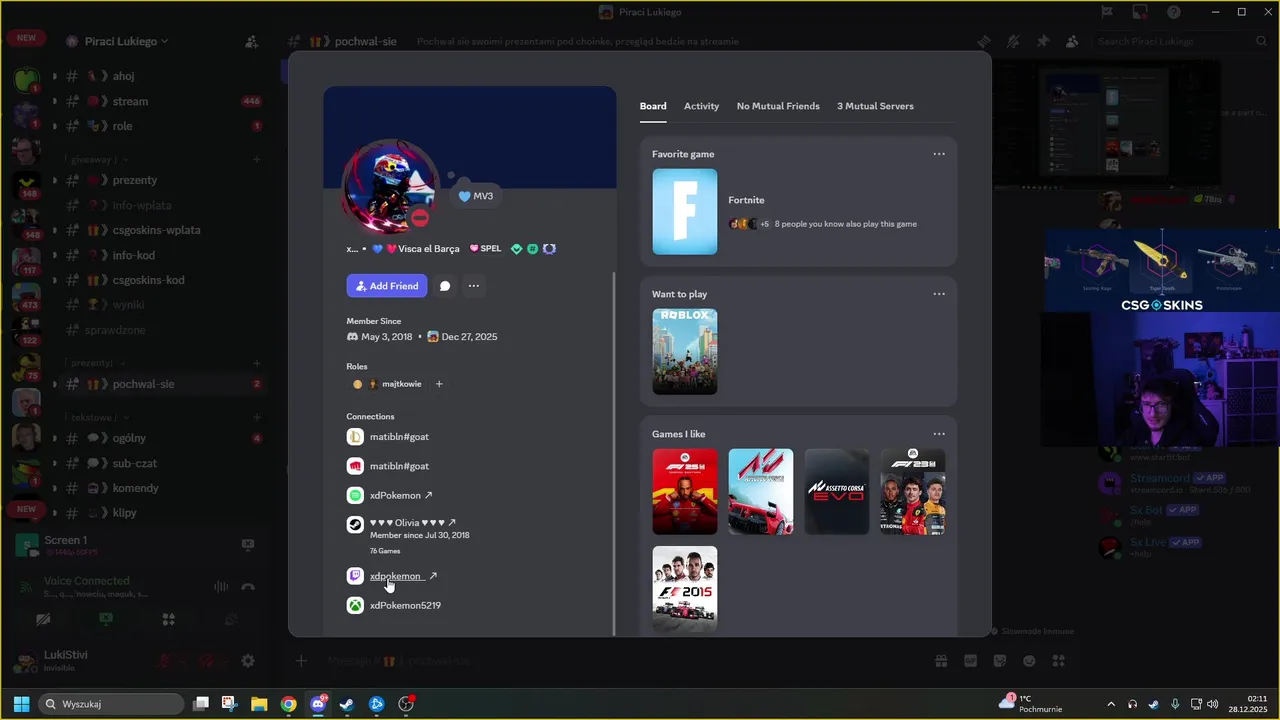Viewport: 1280px width, 720px height.
Task: Toggle the camera button
Action: click(43, 620)
